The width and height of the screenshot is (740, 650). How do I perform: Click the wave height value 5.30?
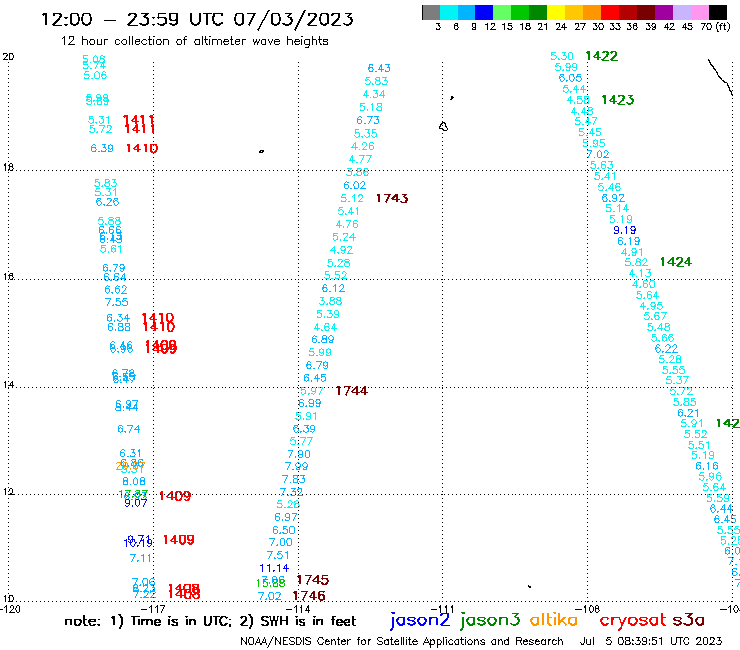[x=562, y=56]
